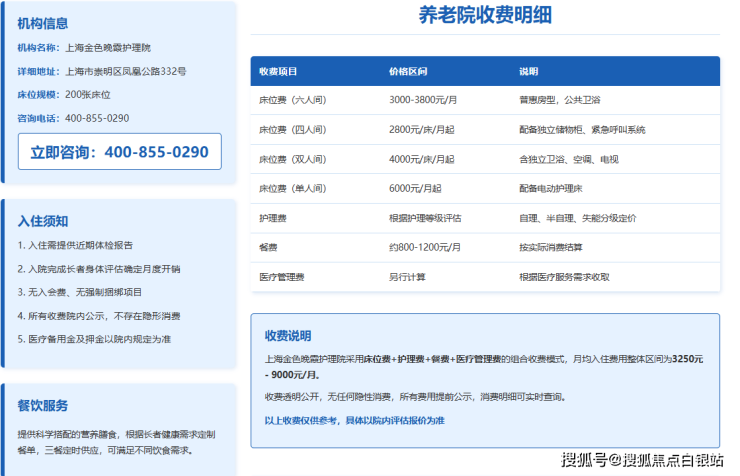Click the 另行计算 cell
This screenshot has width=740, height=476.
(407, 277)
